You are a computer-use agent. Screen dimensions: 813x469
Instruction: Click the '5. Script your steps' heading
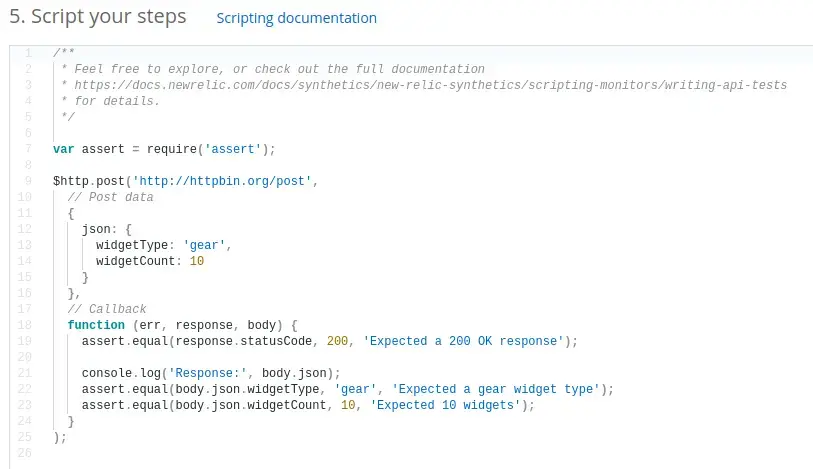[97, 18]
